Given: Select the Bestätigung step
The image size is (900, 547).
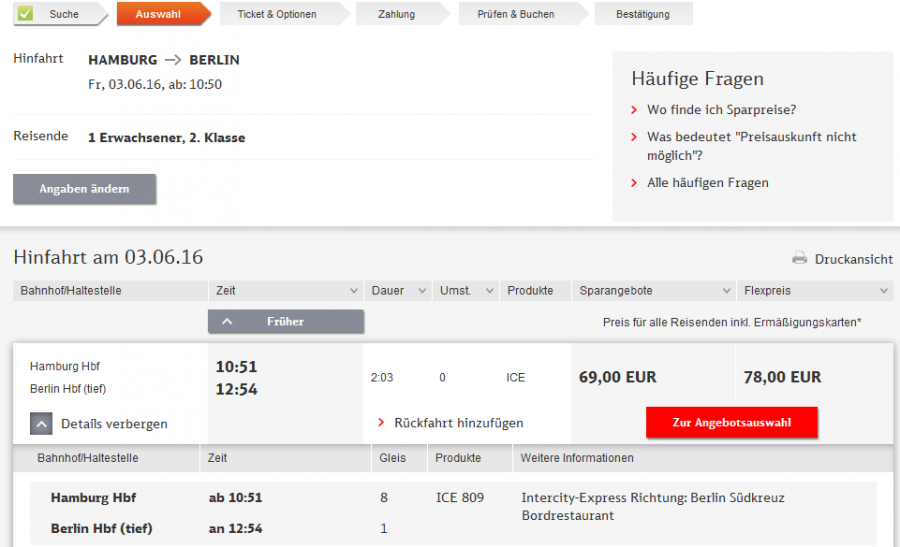Looking at the screenshot, I should (643, 14).
